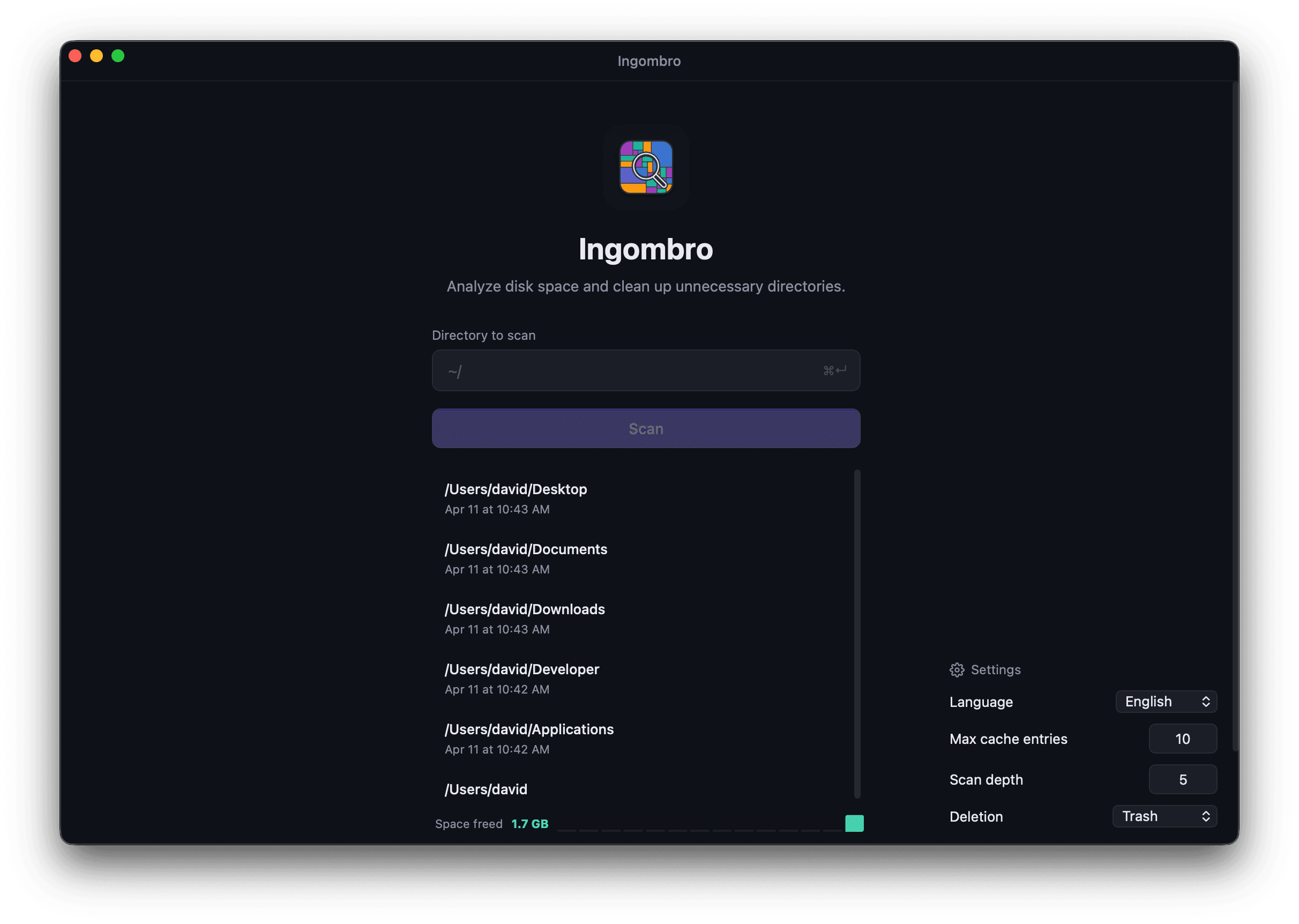Open the Deletion dropdown set to Trash

1163,816
